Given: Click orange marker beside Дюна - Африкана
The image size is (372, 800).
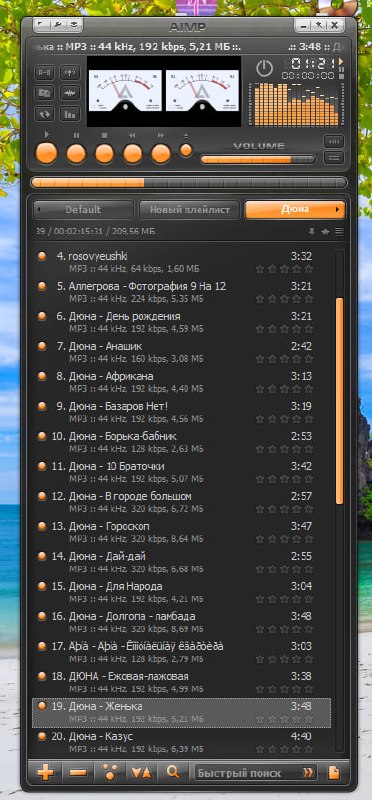Looking at the screenshot, I should (x=42, y=376).
